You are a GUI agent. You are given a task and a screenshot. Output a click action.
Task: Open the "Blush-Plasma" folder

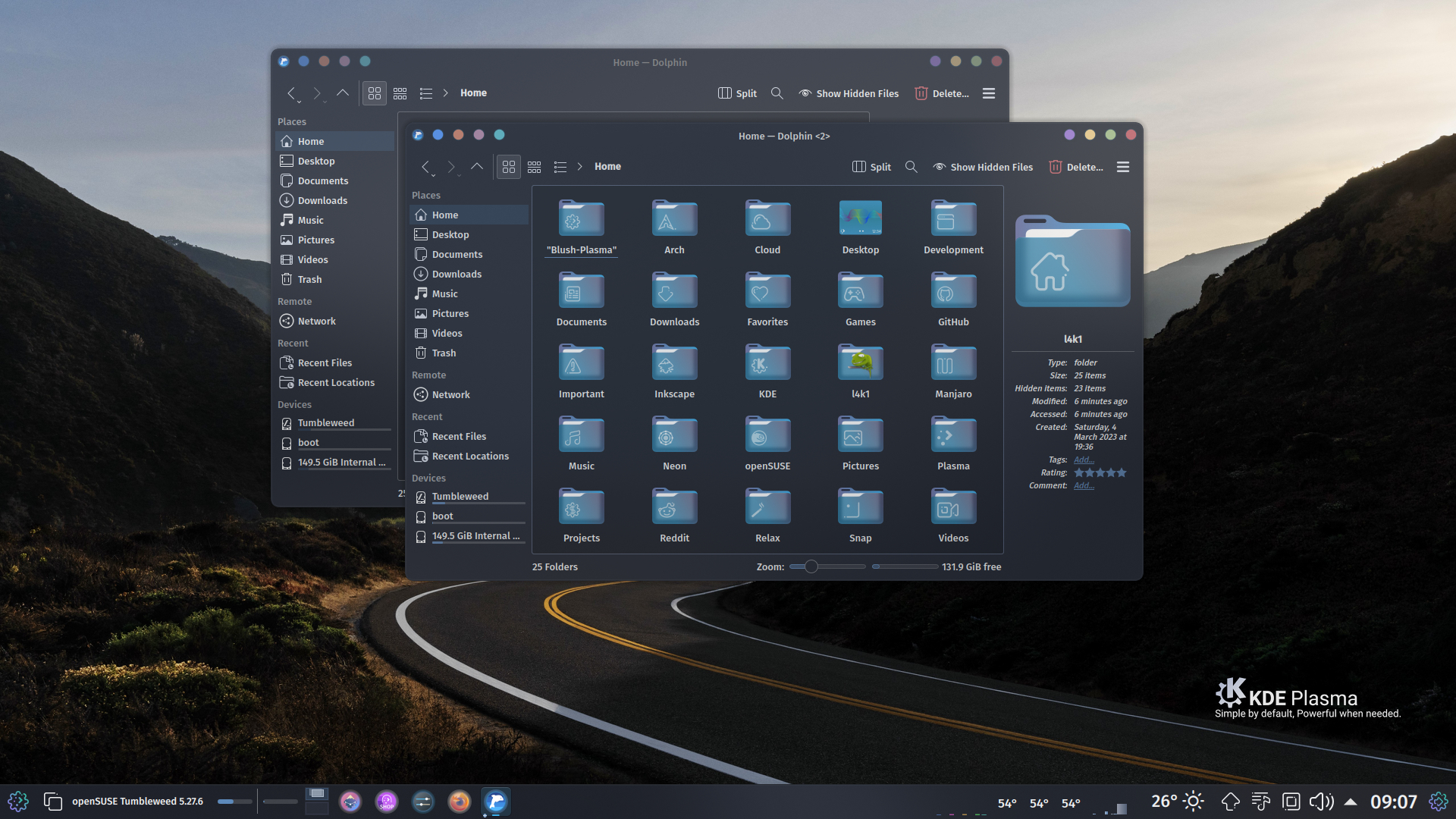click(x=582, y=227)
